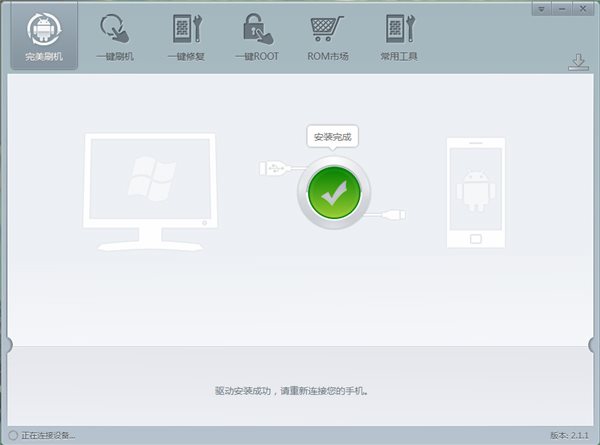
Task: Click the 安装完成 tooltip bubble
Action: pyautogui.click(x=333, y=137)
